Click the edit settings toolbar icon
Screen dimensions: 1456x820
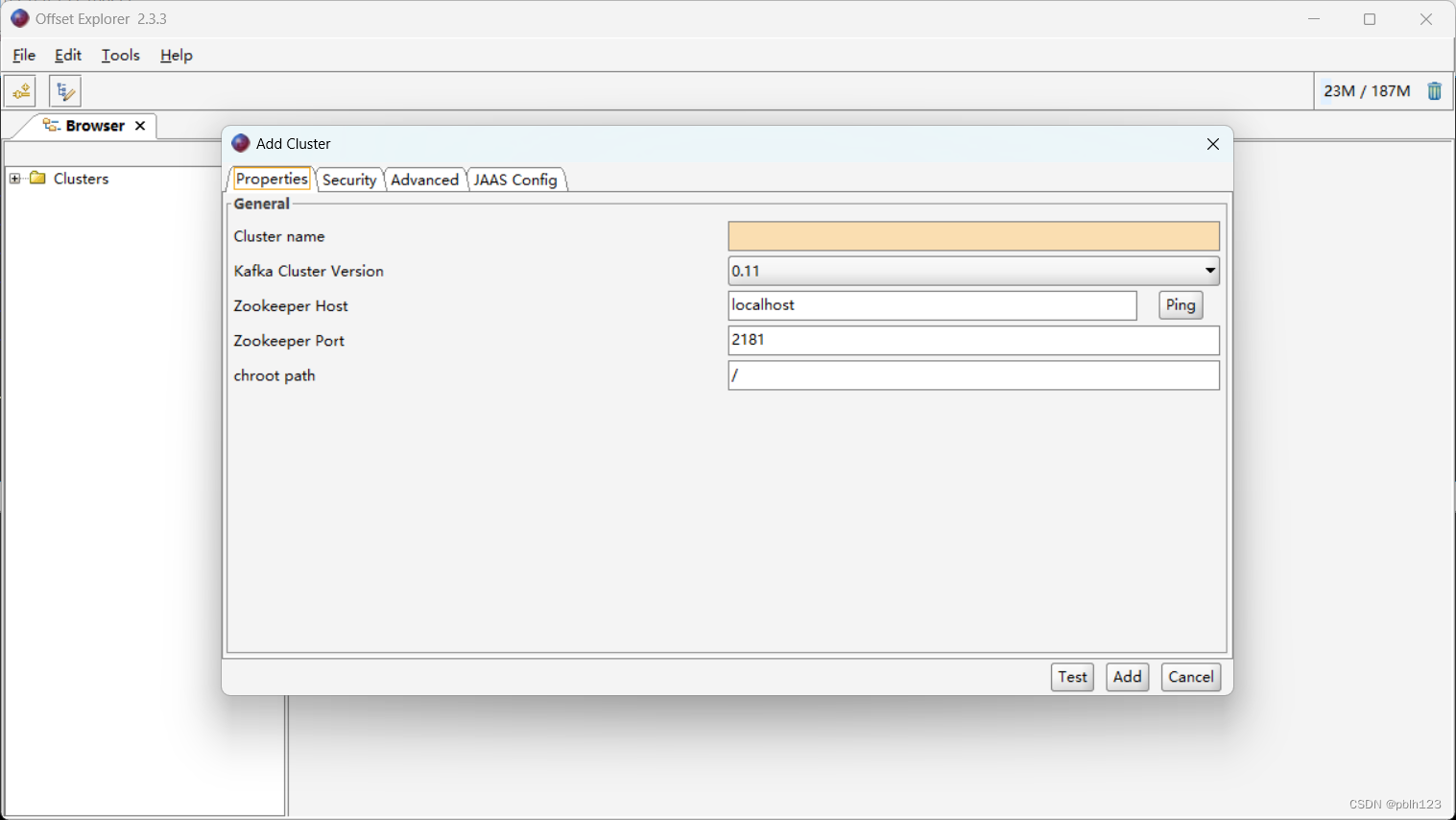pos(65,91)
